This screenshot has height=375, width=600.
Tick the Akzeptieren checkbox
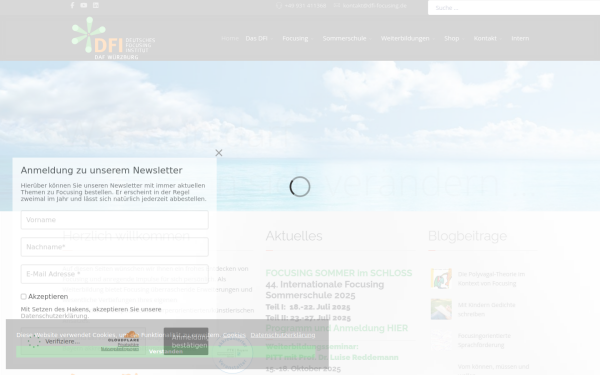tap(23, 297)
